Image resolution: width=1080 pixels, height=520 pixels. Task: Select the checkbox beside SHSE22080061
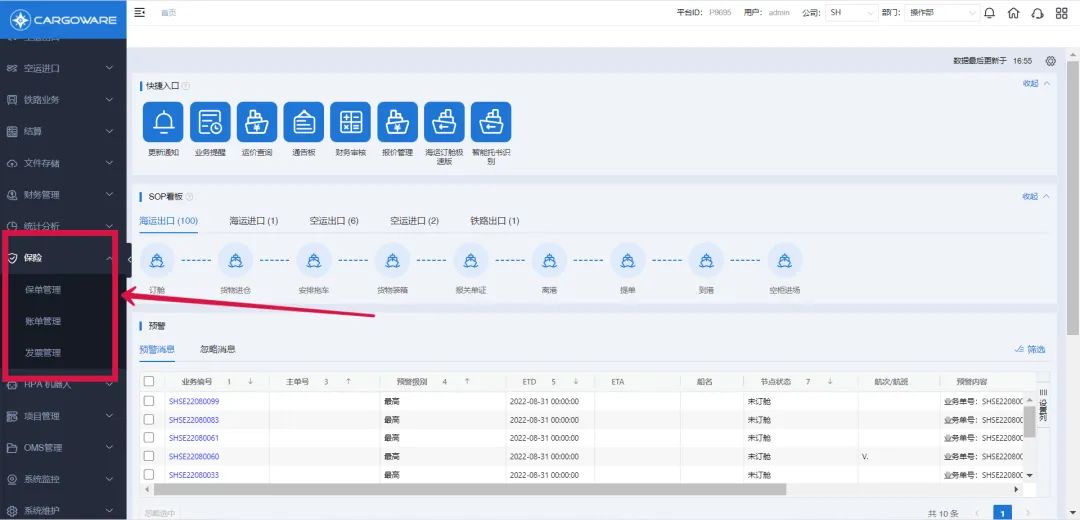pyautogui.click(x=149, y=438)
